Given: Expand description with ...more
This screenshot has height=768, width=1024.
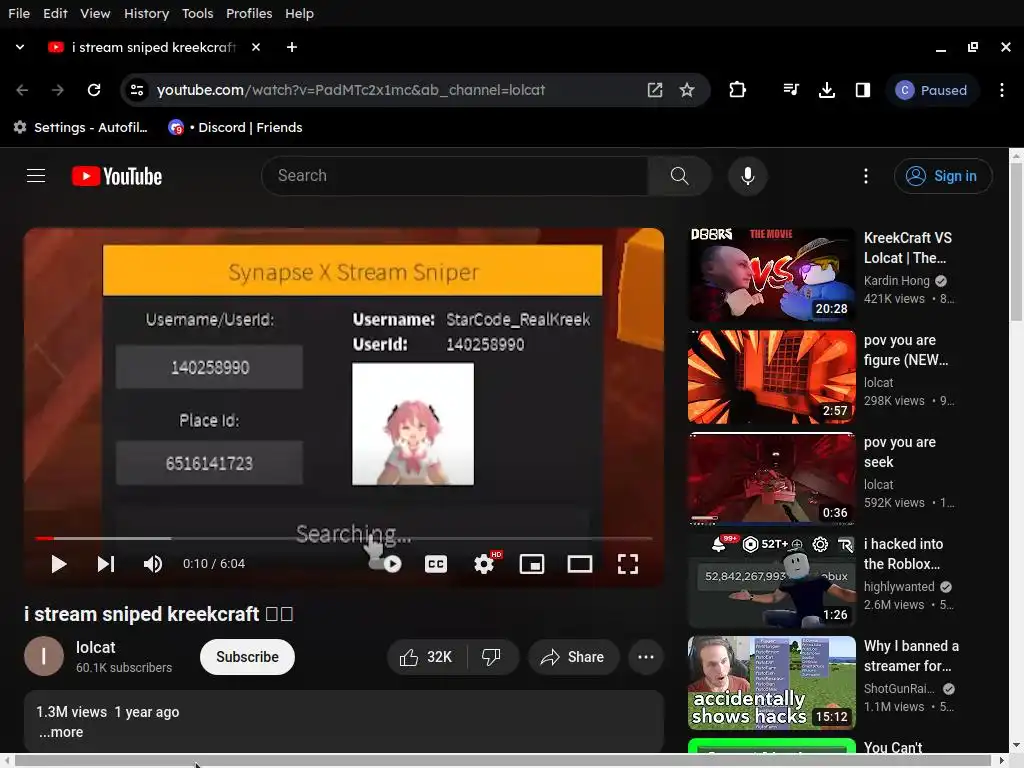Looking at the screenshot, I should coord(61,732).
